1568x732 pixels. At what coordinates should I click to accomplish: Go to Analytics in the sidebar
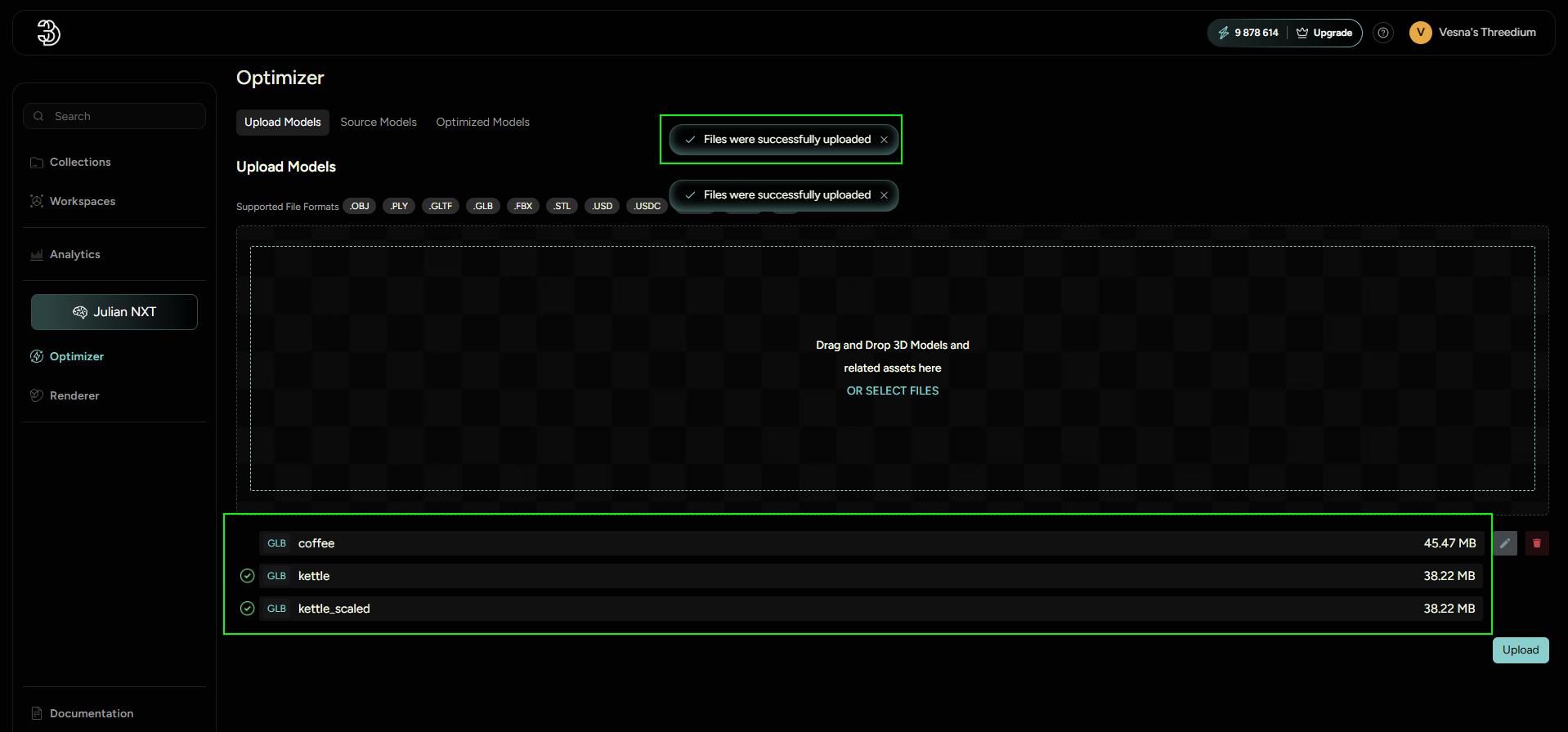point(74,255)
